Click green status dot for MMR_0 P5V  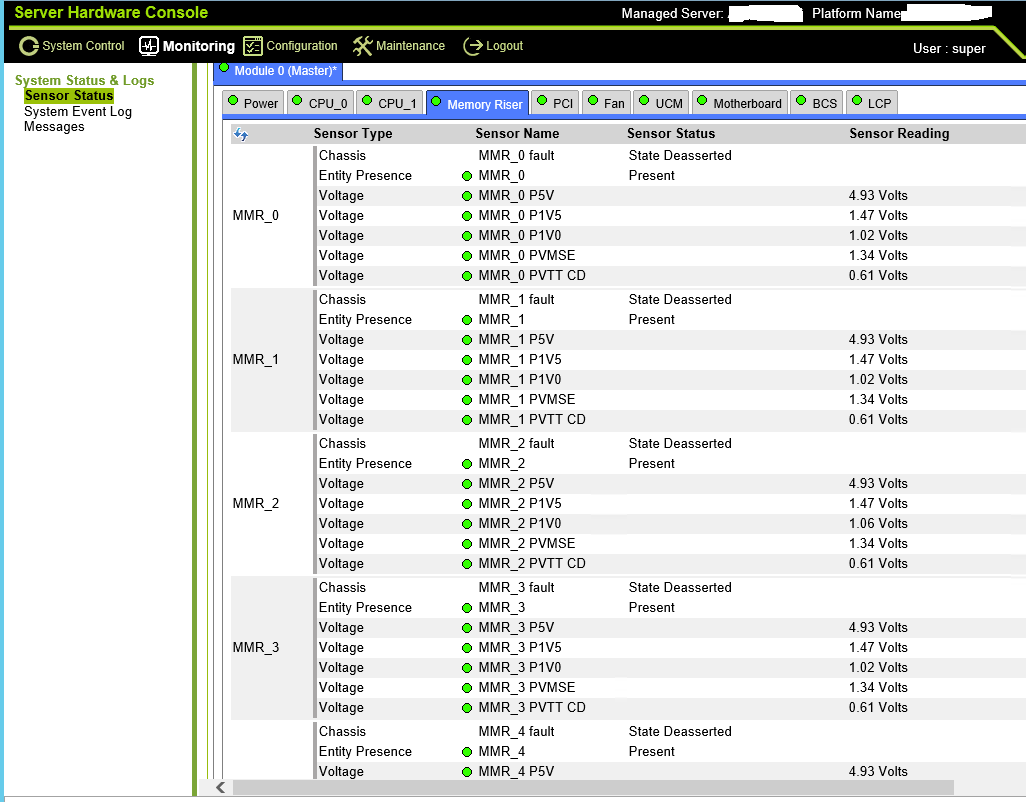pyautogui.click(x=467, y=196)
